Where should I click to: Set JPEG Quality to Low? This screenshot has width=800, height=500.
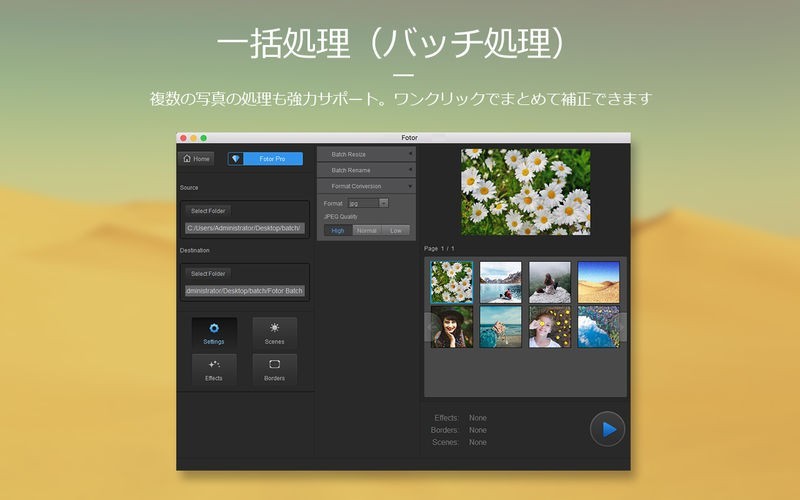396,230
